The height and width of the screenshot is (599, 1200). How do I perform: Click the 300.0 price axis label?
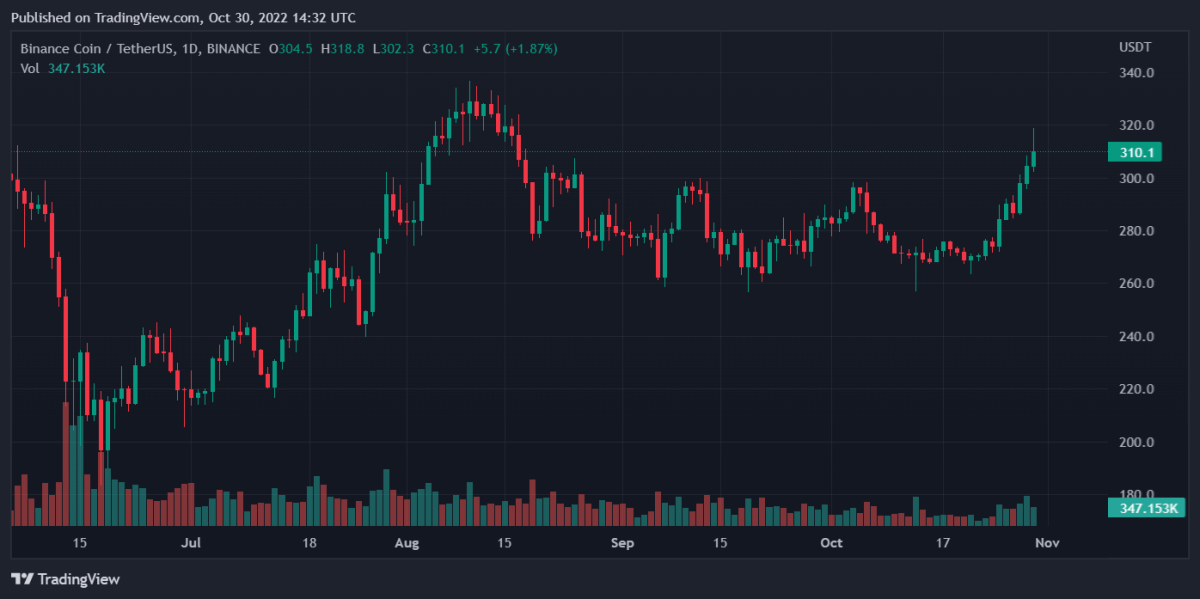(x=1139, y=179)
